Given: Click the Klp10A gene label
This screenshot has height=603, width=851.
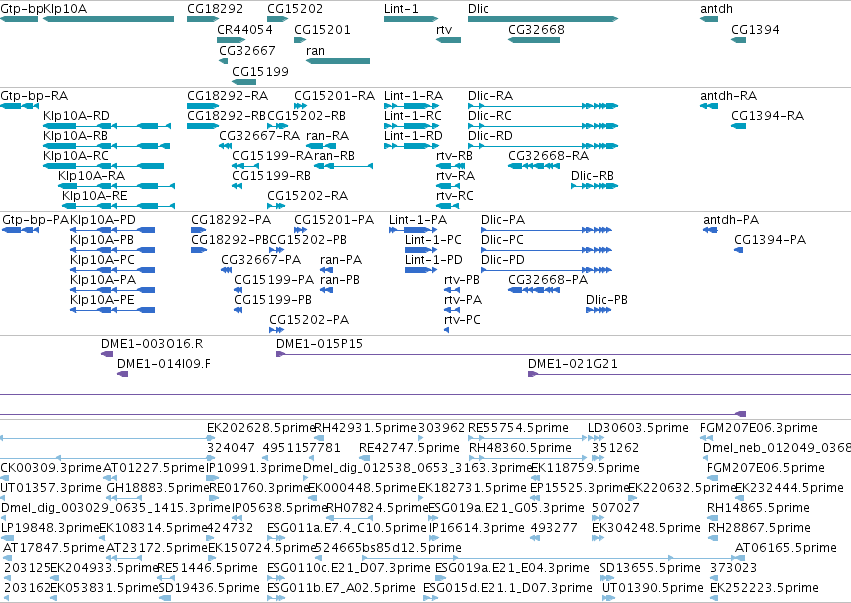Looking at the screenshot, I should tap(65, 9).
